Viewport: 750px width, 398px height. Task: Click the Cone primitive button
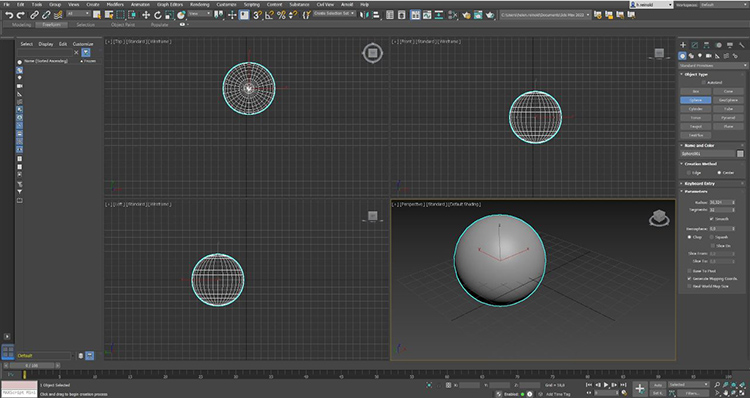728,91
